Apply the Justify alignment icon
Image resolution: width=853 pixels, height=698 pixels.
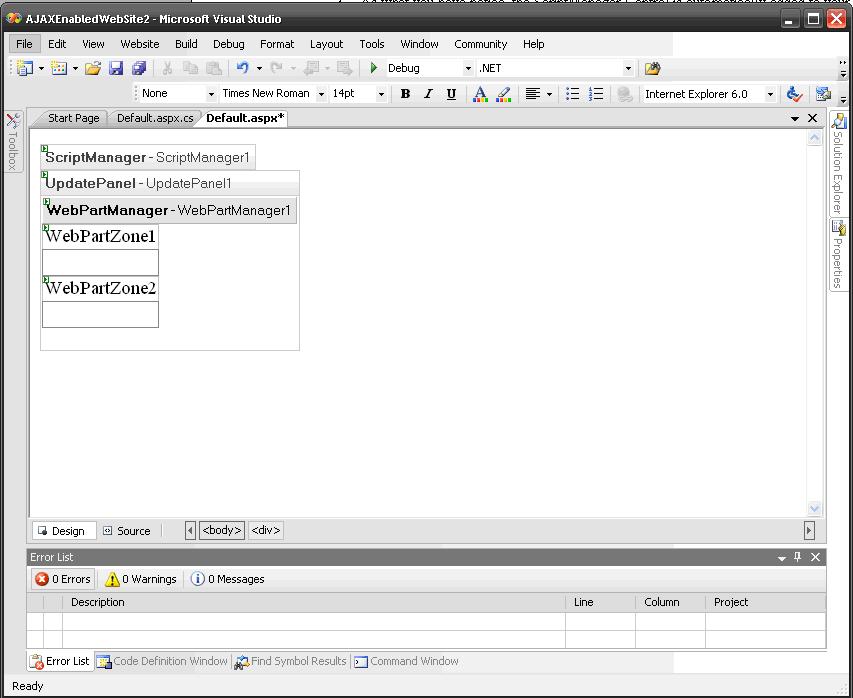click(x=533, y=94)
